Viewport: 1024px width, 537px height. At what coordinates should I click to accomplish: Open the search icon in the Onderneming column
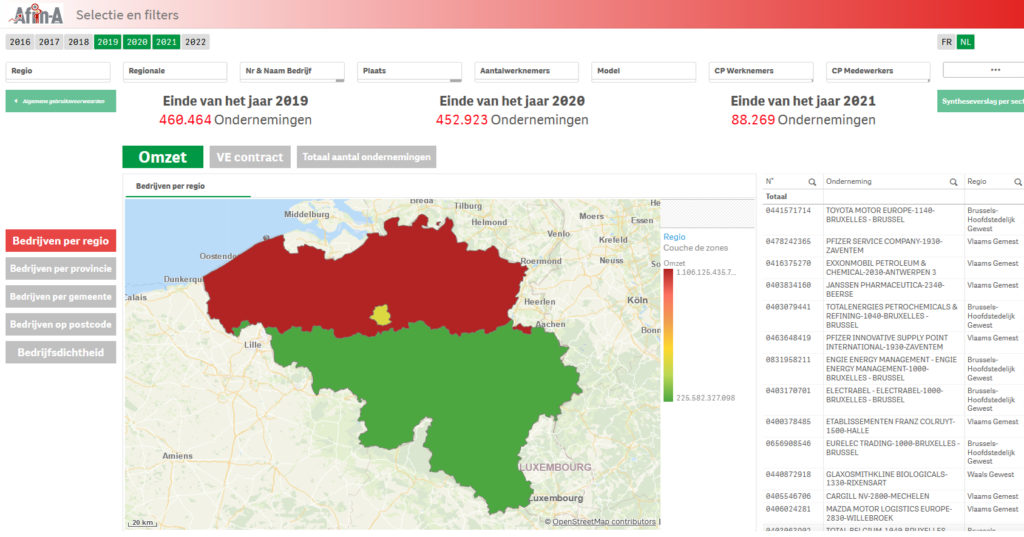coord(953,182)
